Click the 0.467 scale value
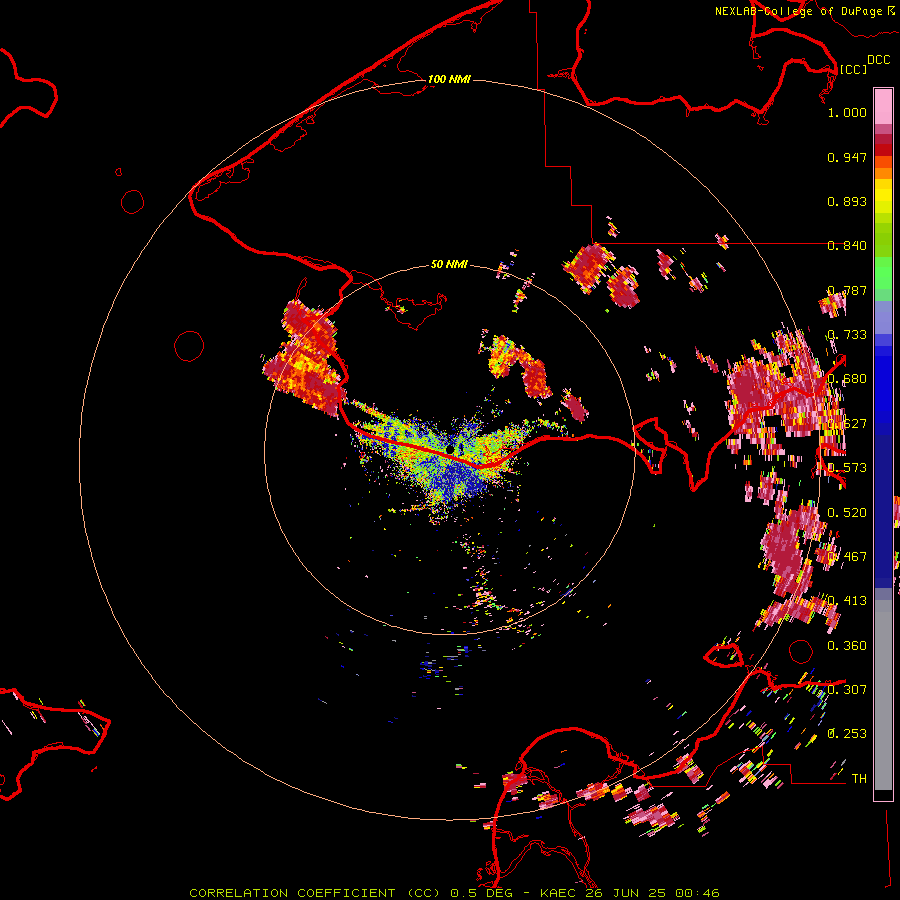The image size is (900, 900). (x=847, y=557)
